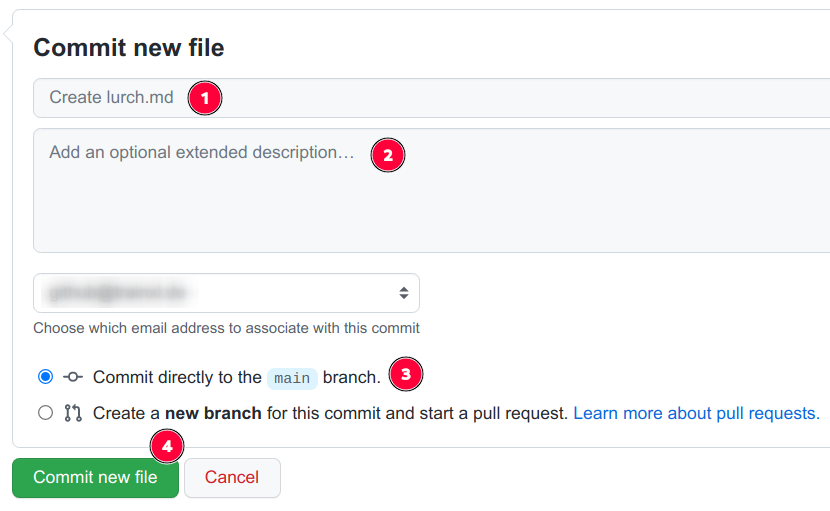Viewport: 830px width, 511px height.
Task: Click the up/down arrows on the email selector
Action: (404, 293)
